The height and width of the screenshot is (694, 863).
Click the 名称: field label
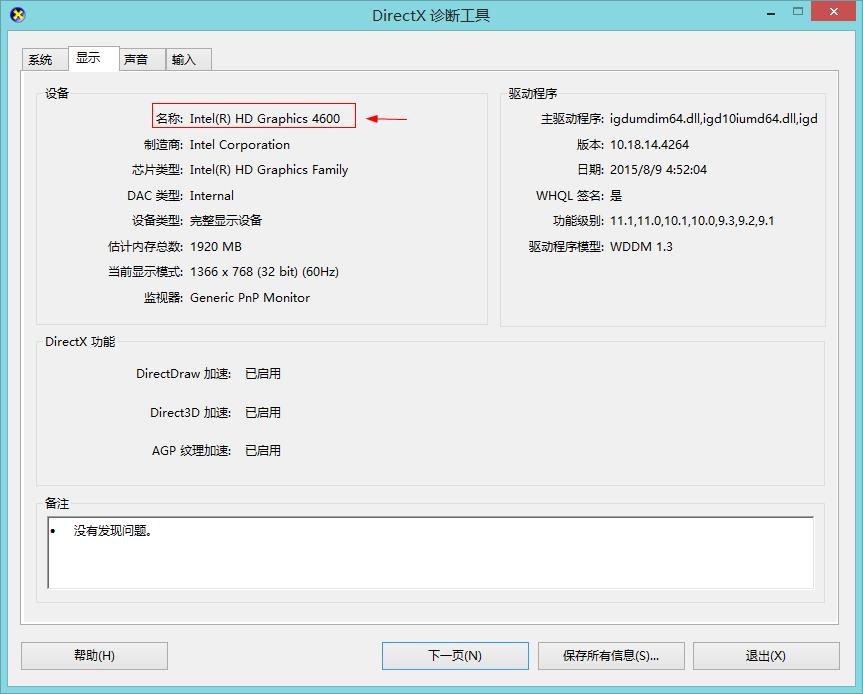[169, 119]
